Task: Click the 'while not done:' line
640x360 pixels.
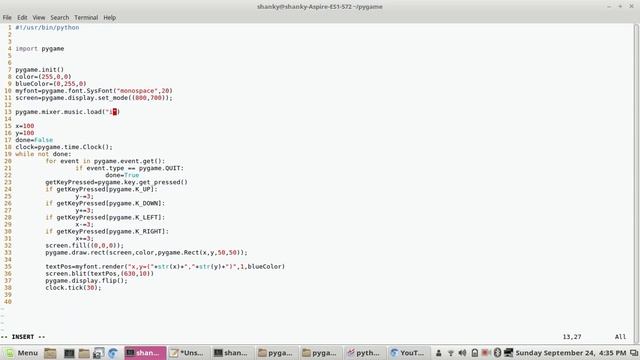Action: (43, 154)
